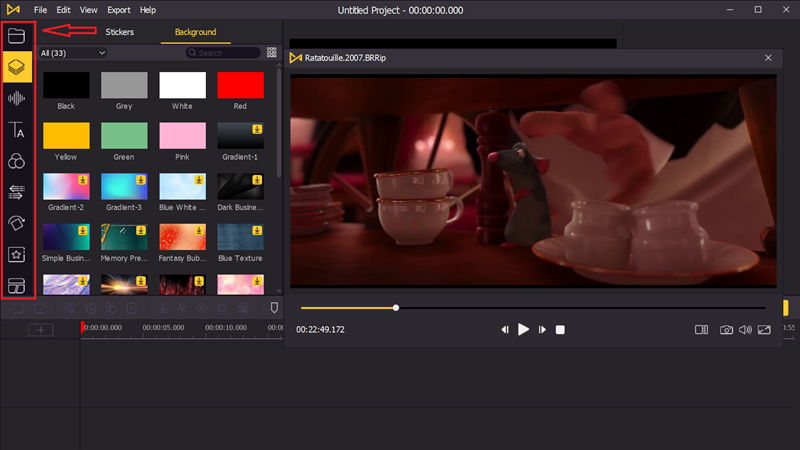Open the Media folder panel icon

pyautogui.click(x=16, y=36)
